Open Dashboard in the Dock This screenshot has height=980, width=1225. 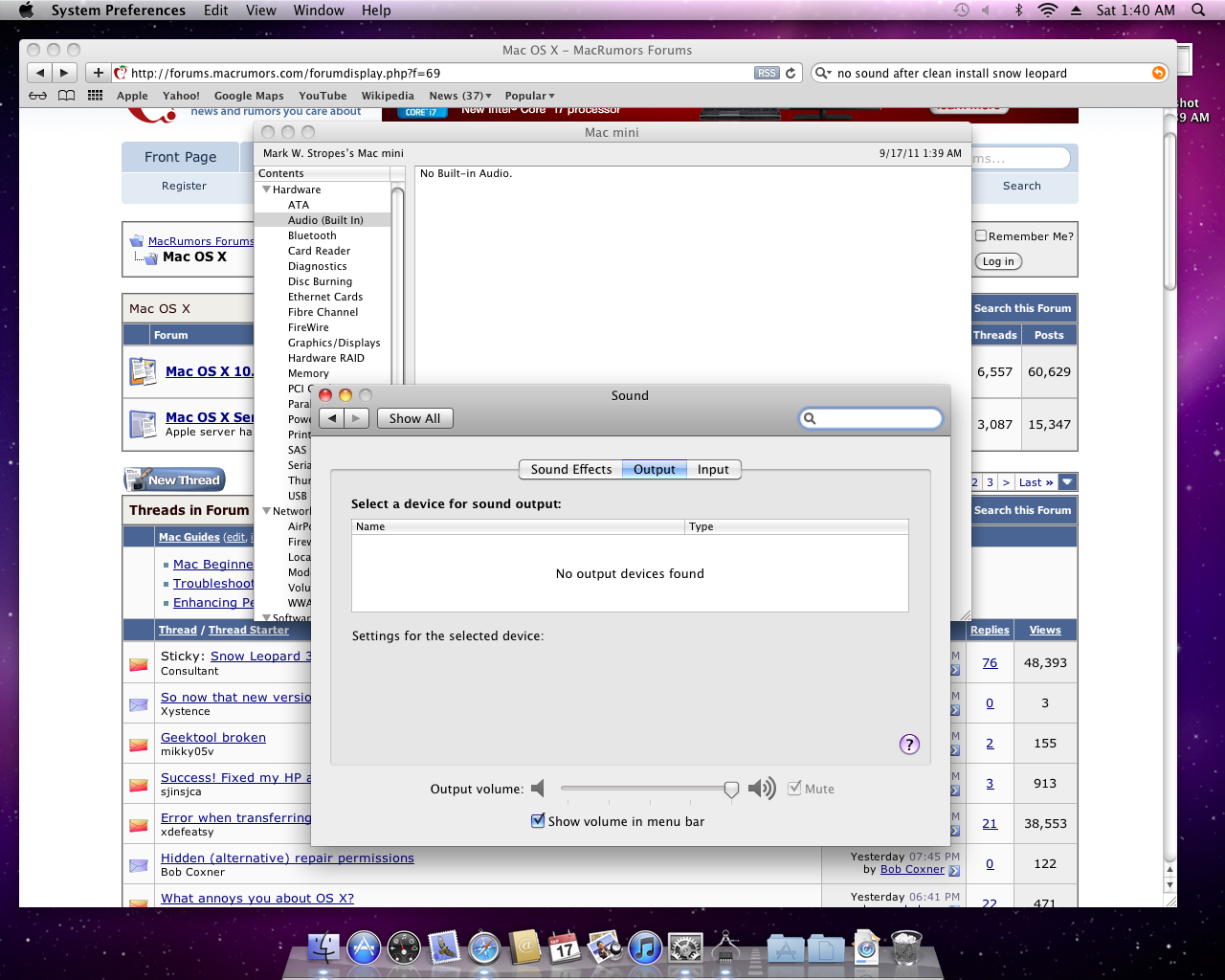(404, 948)
